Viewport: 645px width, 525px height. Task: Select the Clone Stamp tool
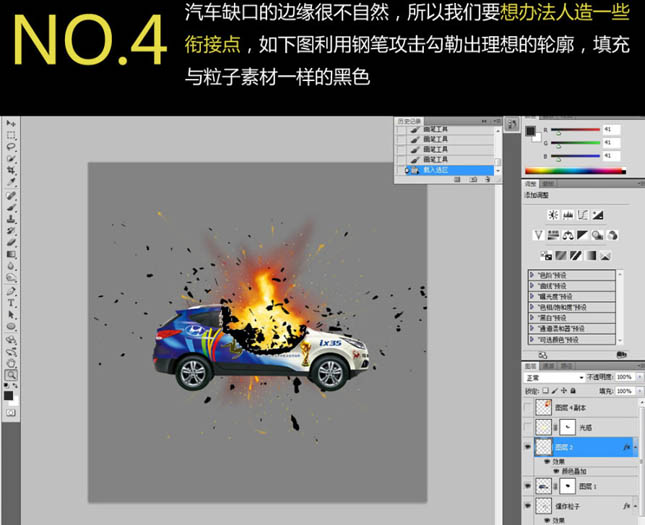point(11,219)
